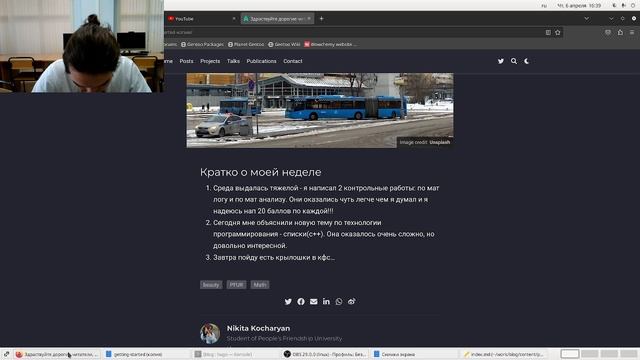
Task: Select the heading 'Кратко о моей неделе'
Action: click(260, 172)
